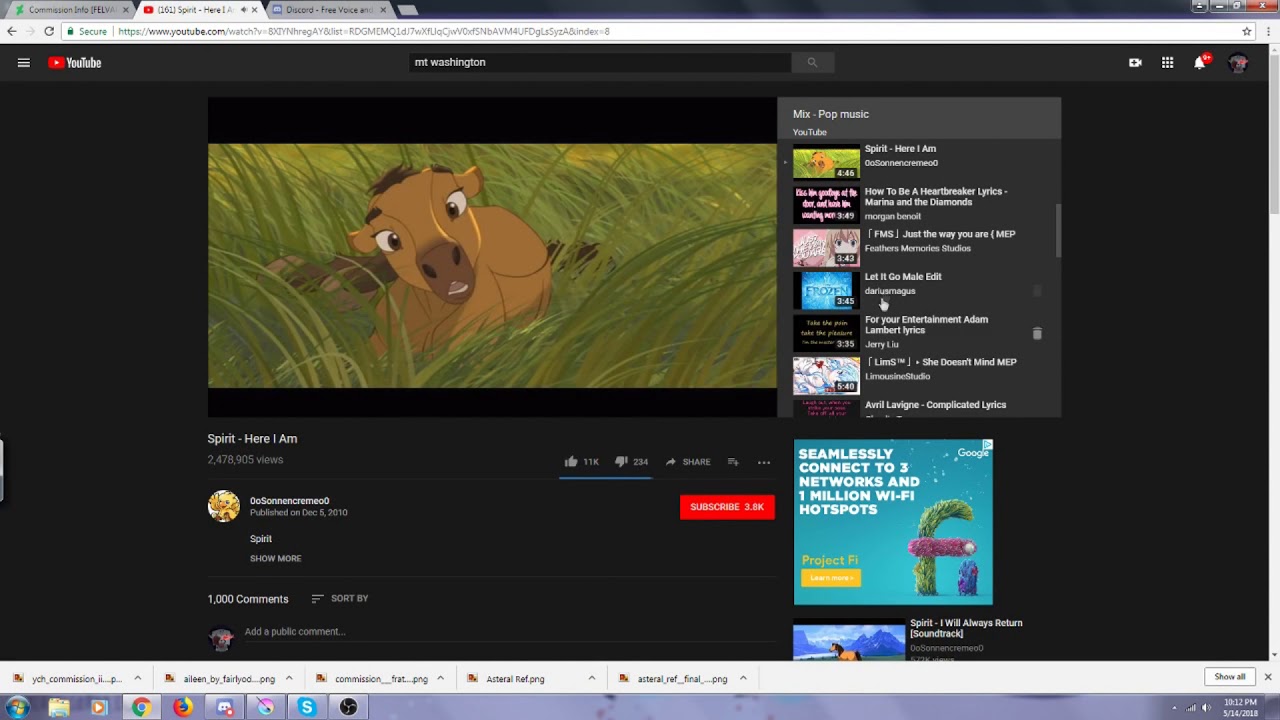Viewport: 1280px width, 720px height.
Task: Open OBS Studio from the taskbar
Action: [x=348, y=707]
